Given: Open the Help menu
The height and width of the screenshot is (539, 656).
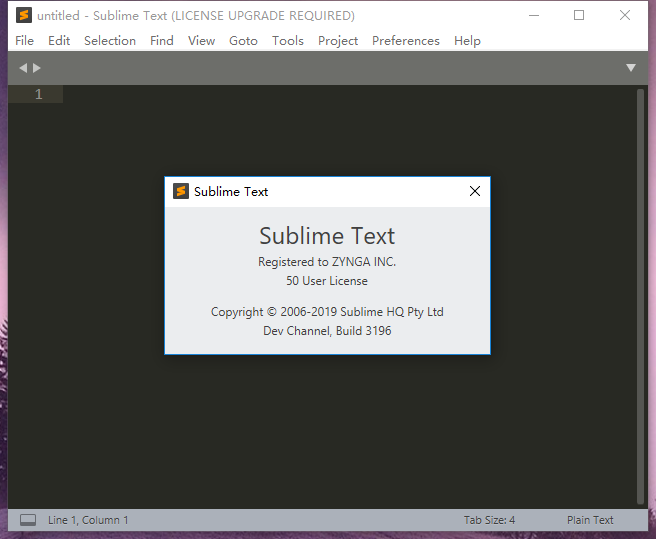Looking at the screenshot, I should click(467, 41).
